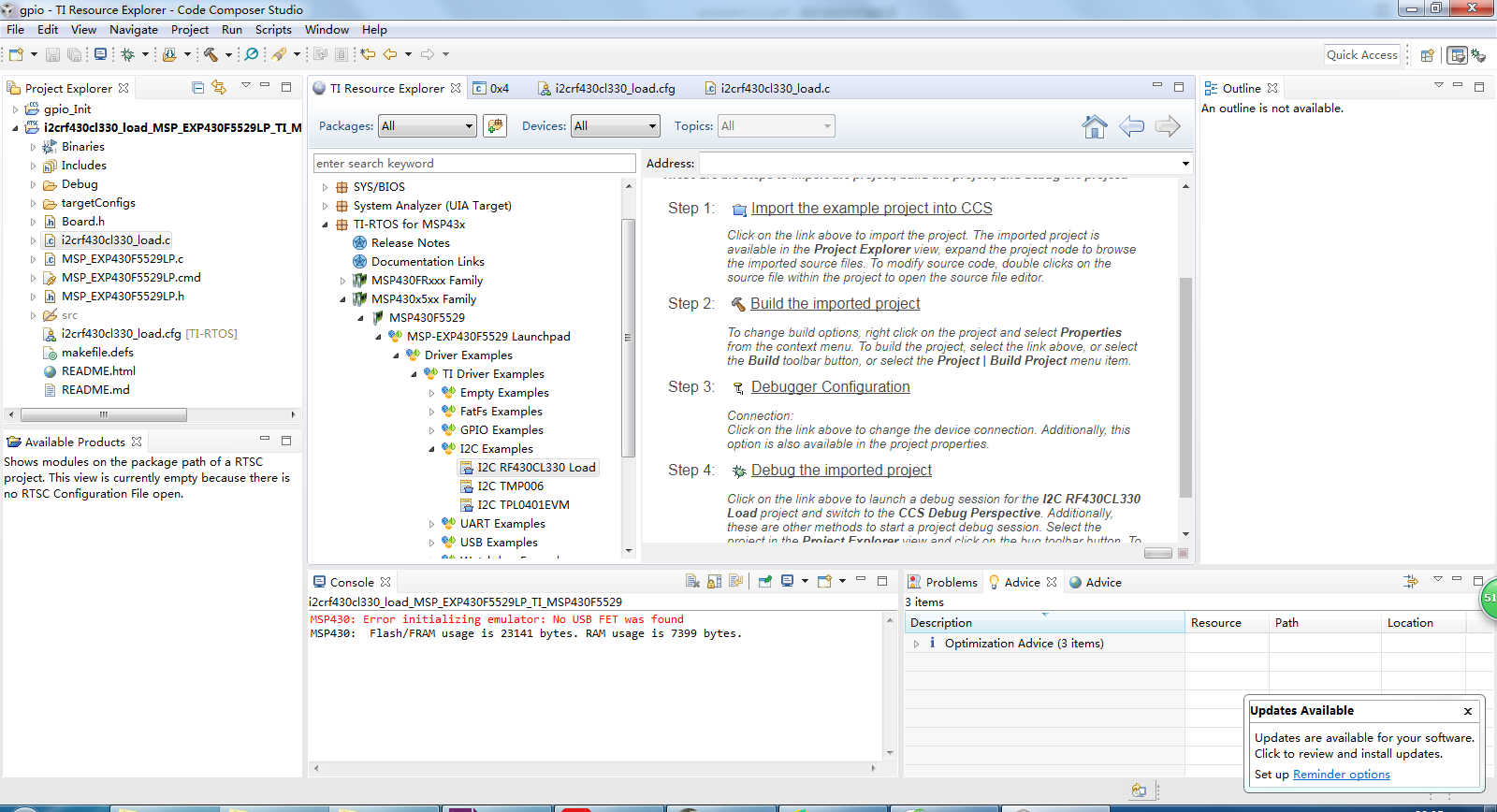Click the Resource Explorer tree vertical scrollbar

628,337
